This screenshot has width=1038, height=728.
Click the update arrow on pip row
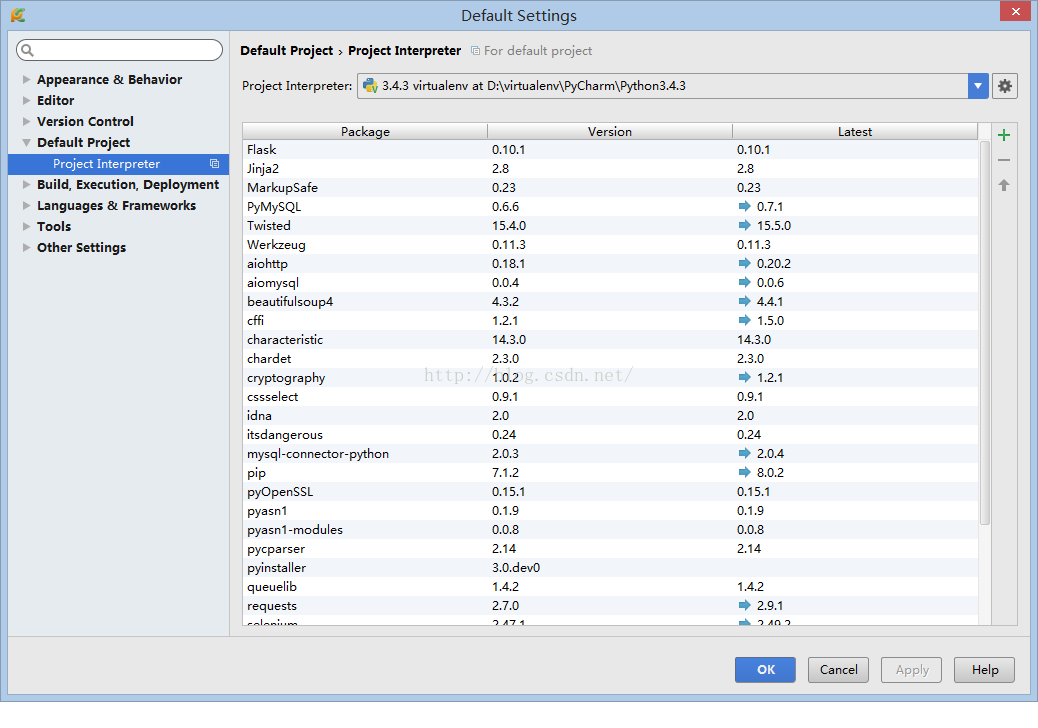[744, 473]
